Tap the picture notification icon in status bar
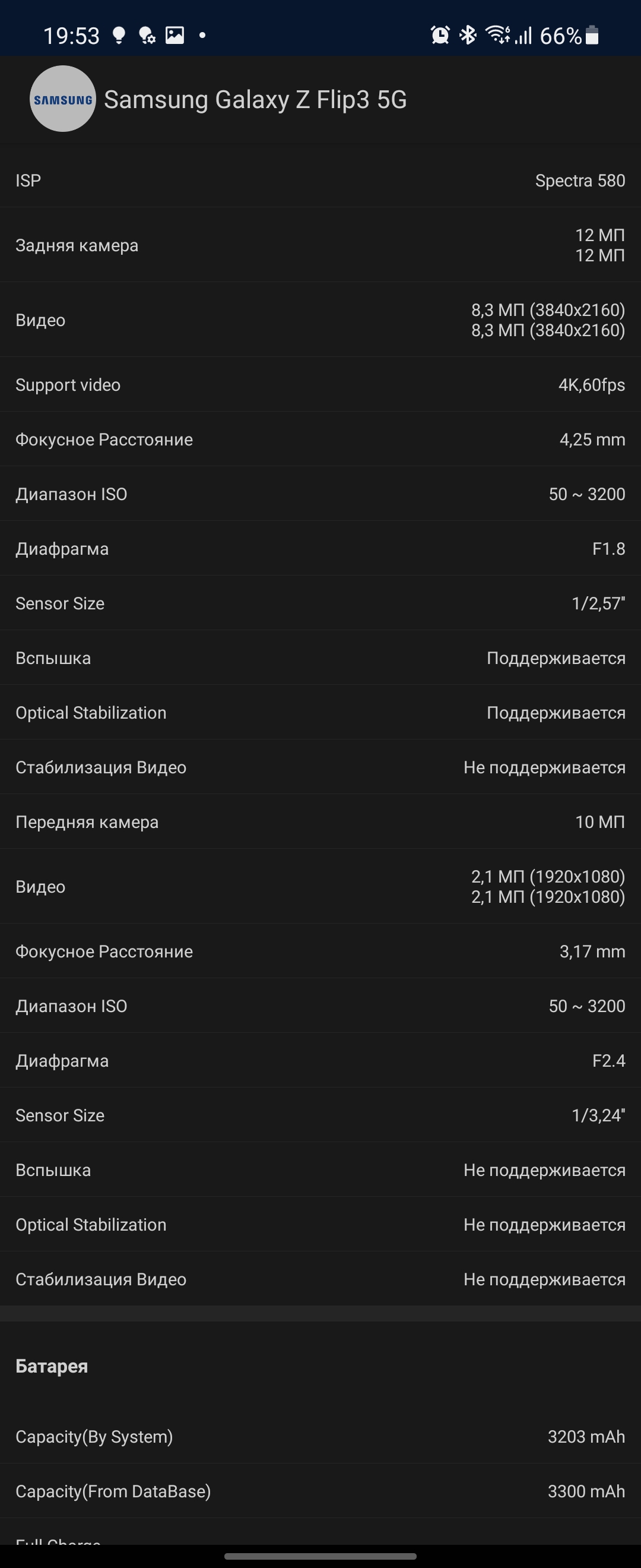This screenshot has height=1568, width=641. pos(174,35)
